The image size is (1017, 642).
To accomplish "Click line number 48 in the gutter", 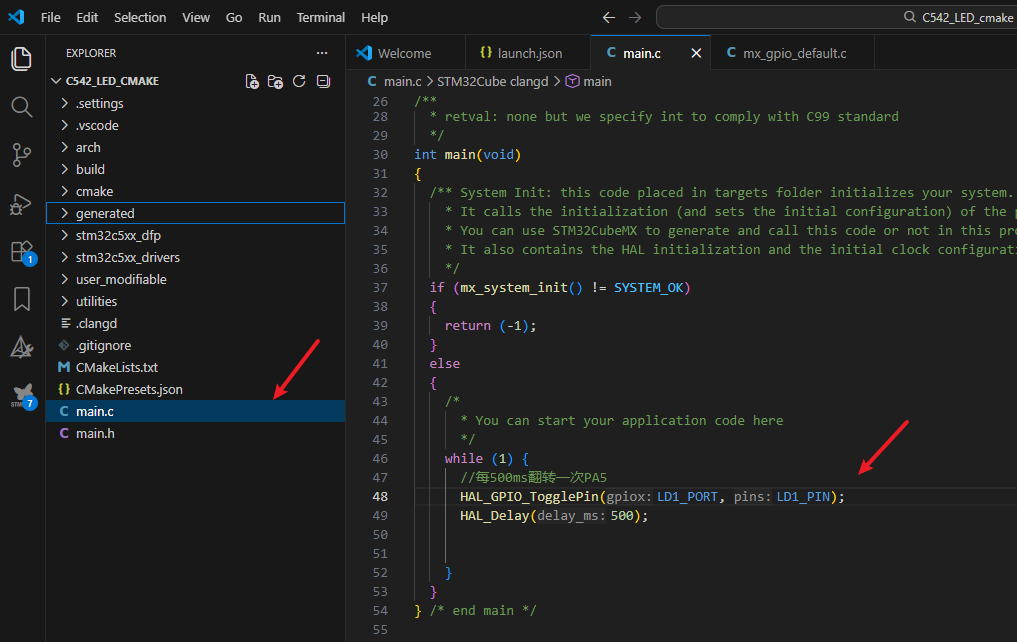I will 380,497.
